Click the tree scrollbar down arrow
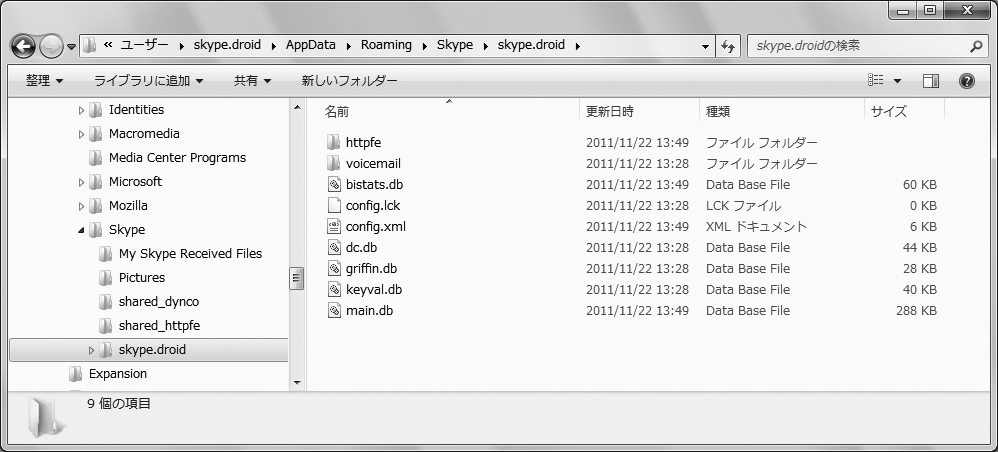The width and height of the screenshot is (998, 452). click(297, 383)
